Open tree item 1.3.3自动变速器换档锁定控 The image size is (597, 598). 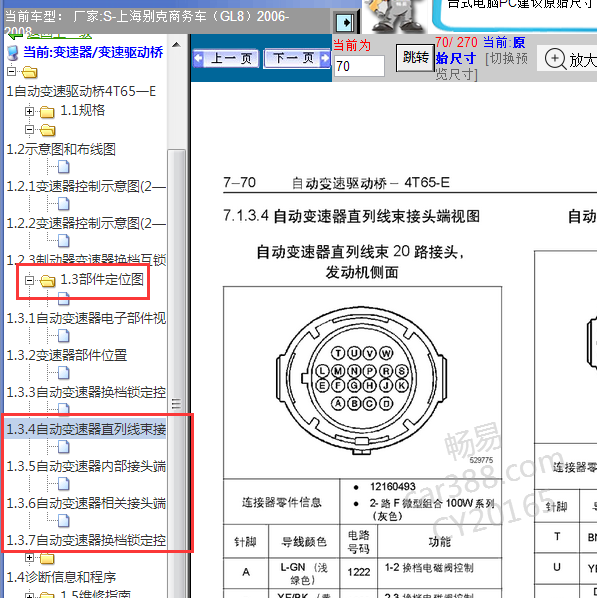(x=86, y=392)
